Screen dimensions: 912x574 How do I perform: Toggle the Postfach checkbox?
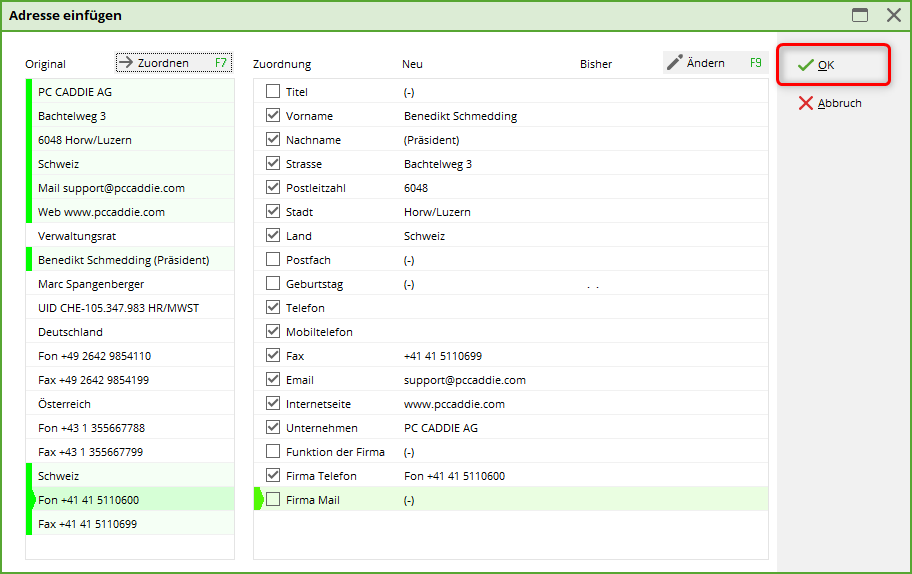pyautogui.click(x=273, y=260)
